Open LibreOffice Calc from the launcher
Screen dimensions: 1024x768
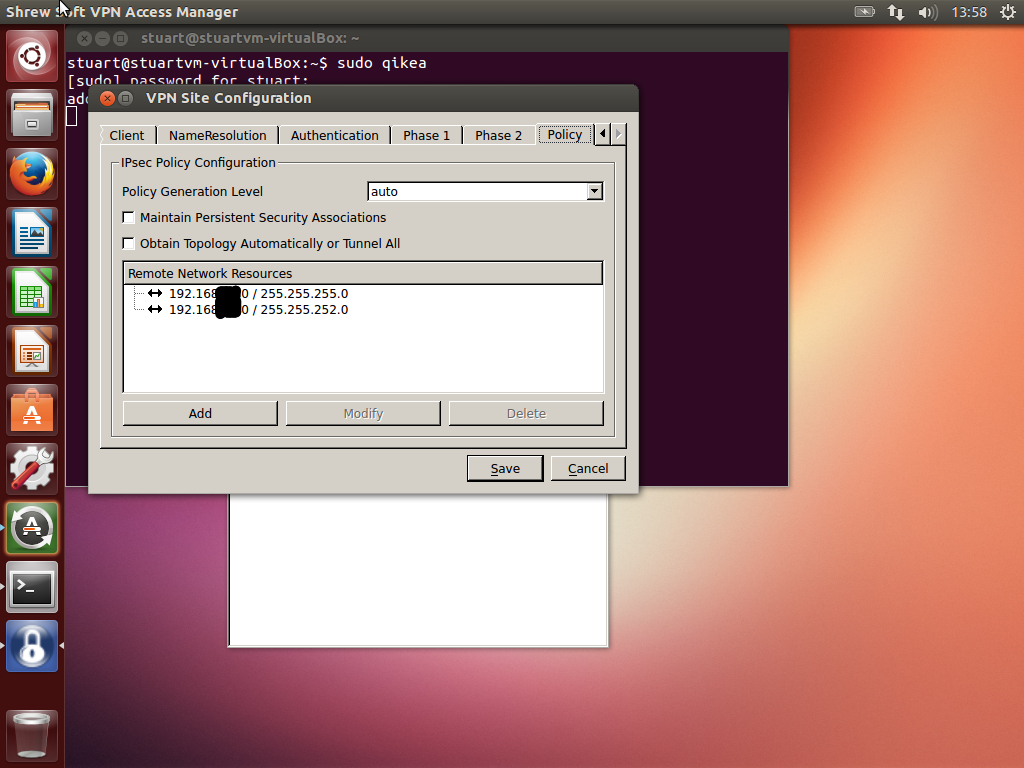[32, 292]
